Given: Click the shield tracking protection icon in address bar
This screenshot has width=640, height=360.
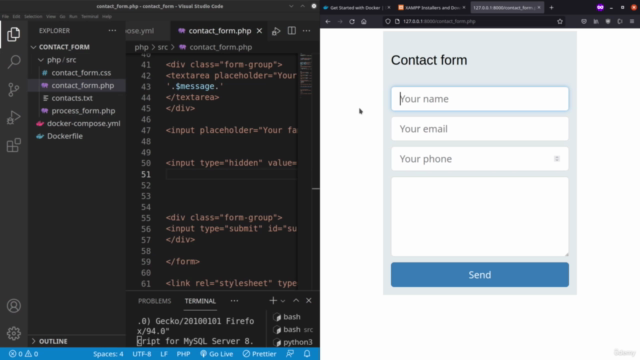Looking at the screenshot, I should 388,22.
